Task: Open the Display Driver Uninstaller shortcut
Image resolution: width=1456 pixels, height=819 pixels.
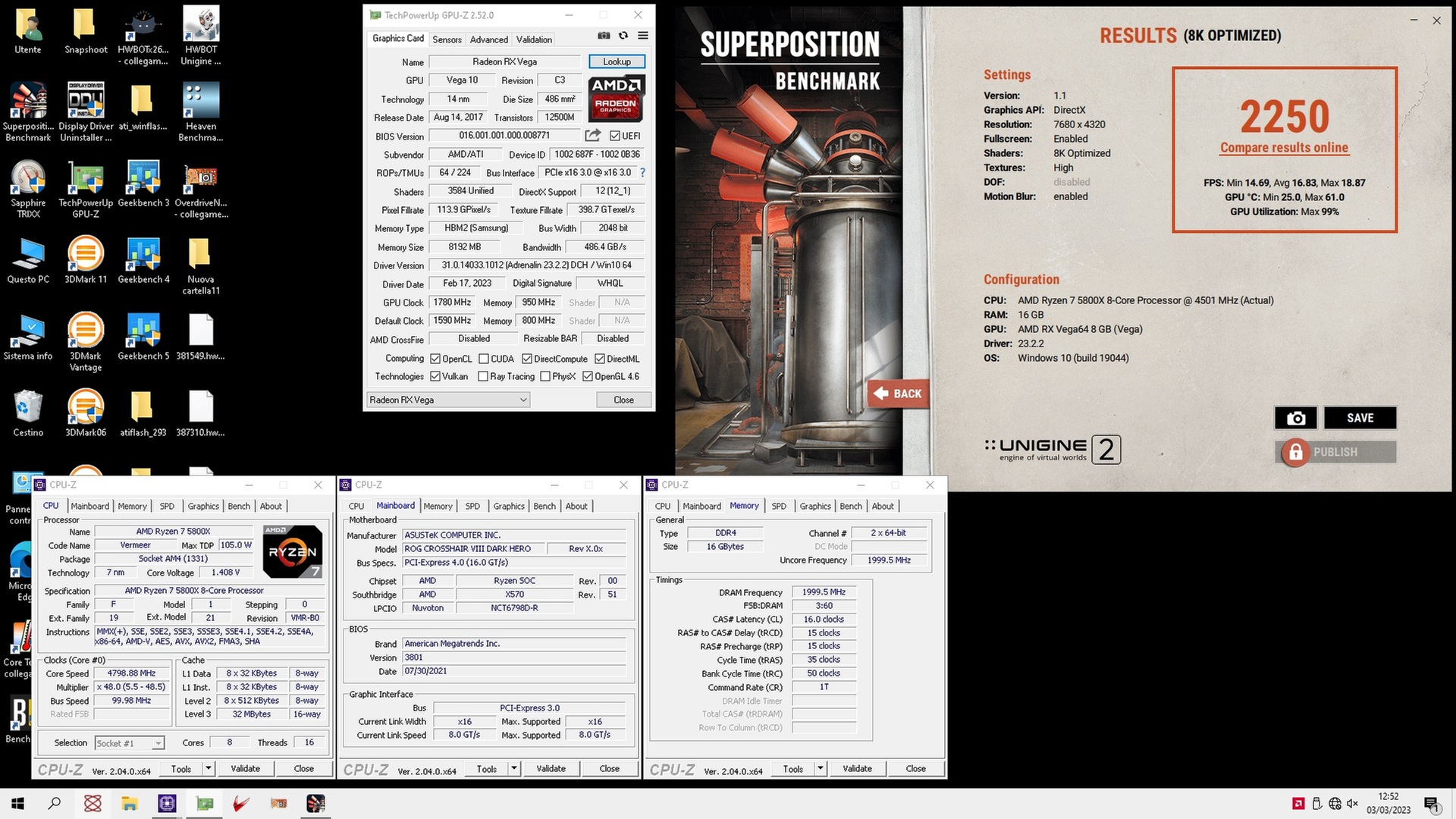Action: coord(86,112)
